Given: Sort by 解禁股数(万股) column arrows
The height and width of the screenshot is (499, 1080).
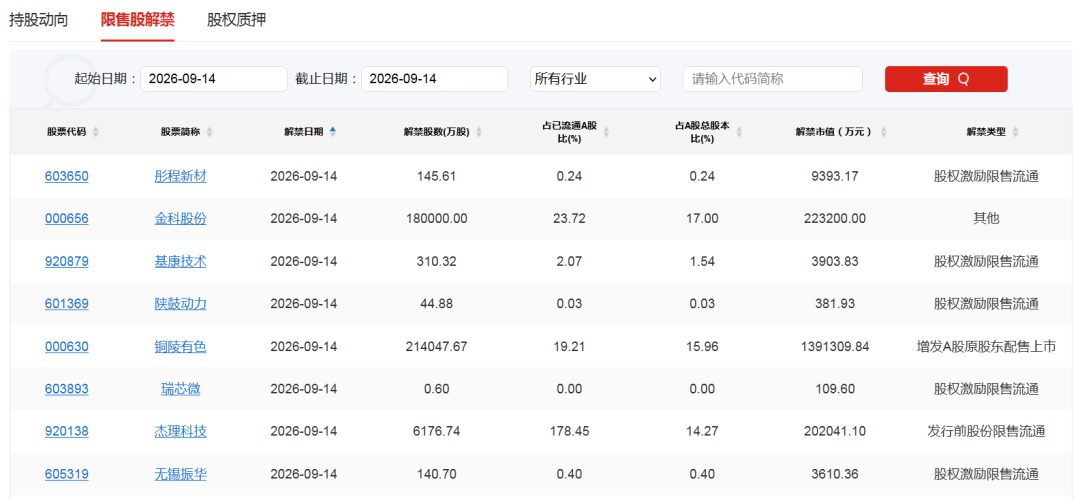Looking at the screenshot, I should (479, 132).
